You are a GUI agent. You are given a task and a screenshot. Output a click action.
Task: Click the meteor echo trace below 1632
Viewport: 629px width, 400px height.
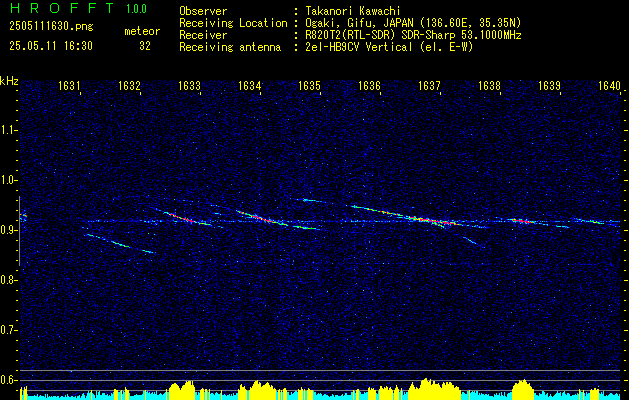120,244
